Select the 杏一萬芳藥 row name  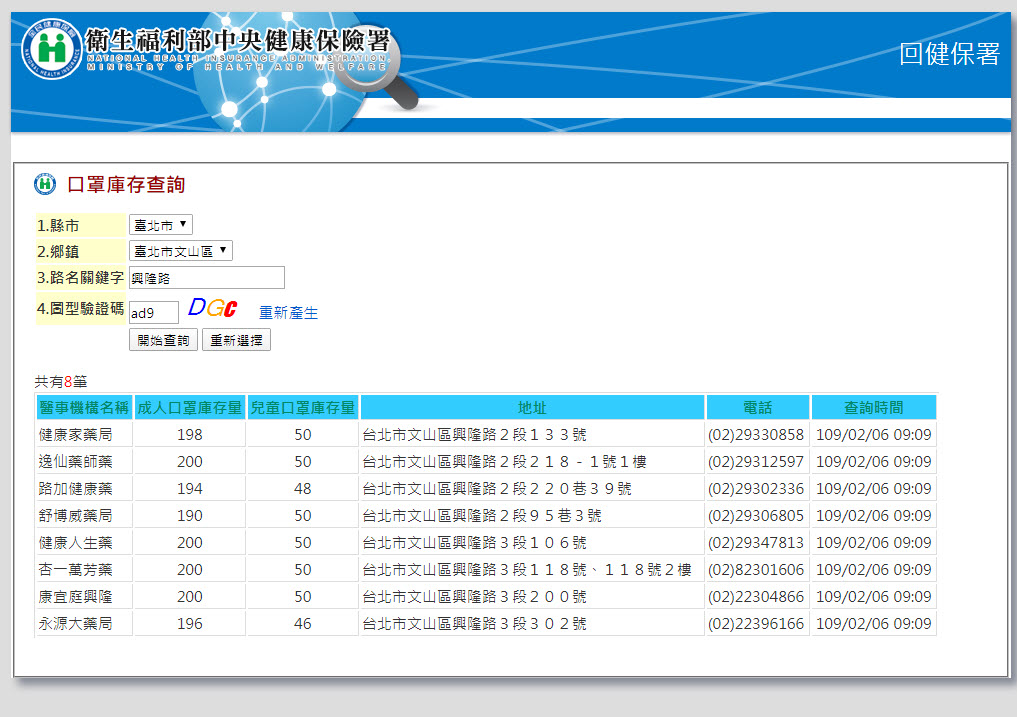coord(75,570)
